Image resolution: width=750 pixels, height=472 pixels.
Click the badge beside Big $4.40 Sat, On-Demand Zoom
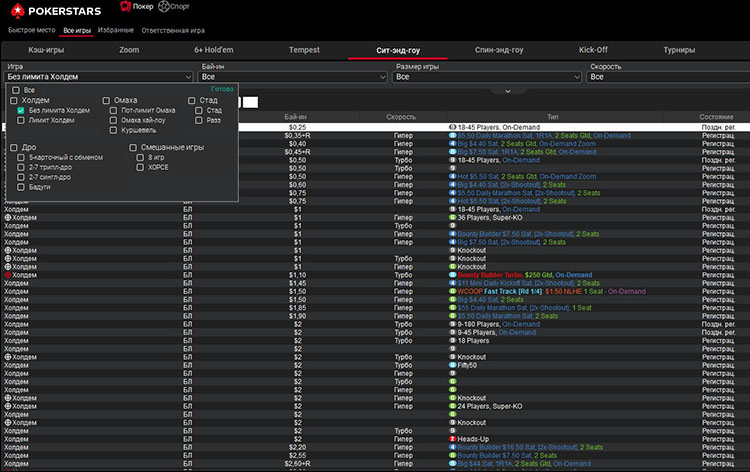point(452,143)
